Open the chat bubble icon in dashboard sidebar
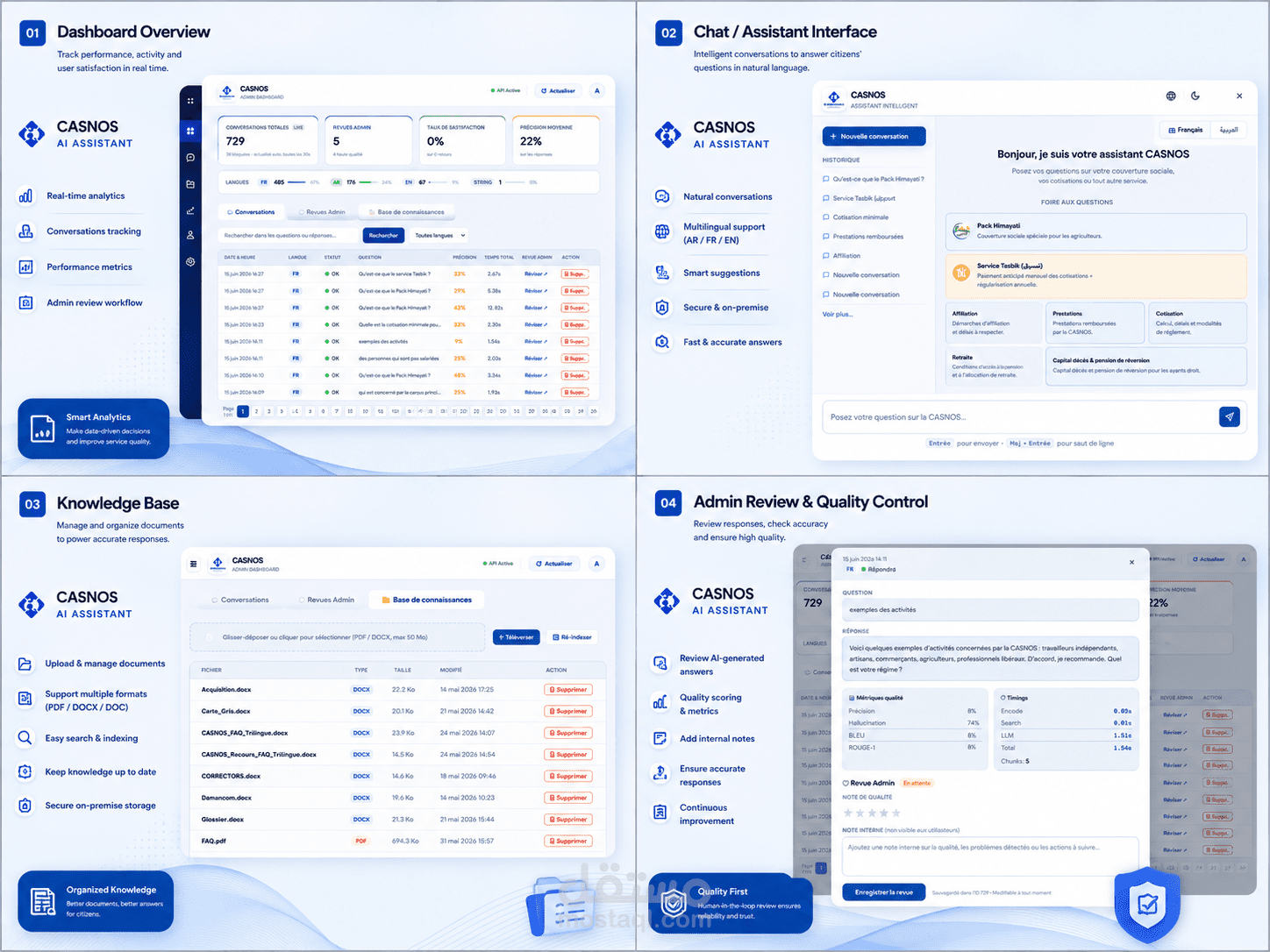The height and width of the screenshot is (952, 1270). [x=190, y=158]
